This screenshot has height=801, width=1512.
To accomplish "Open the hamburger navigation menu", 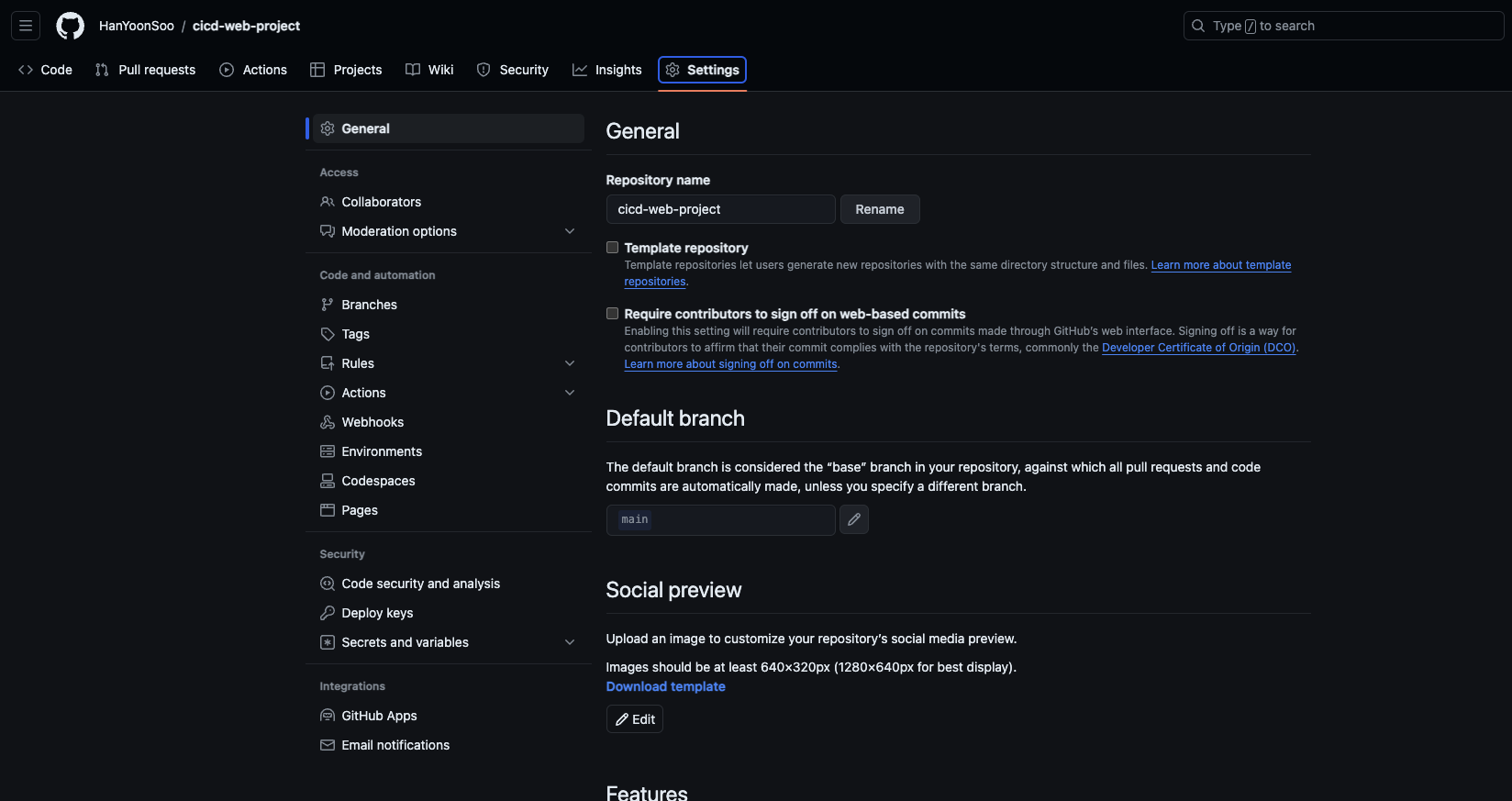I will (26, 26).
